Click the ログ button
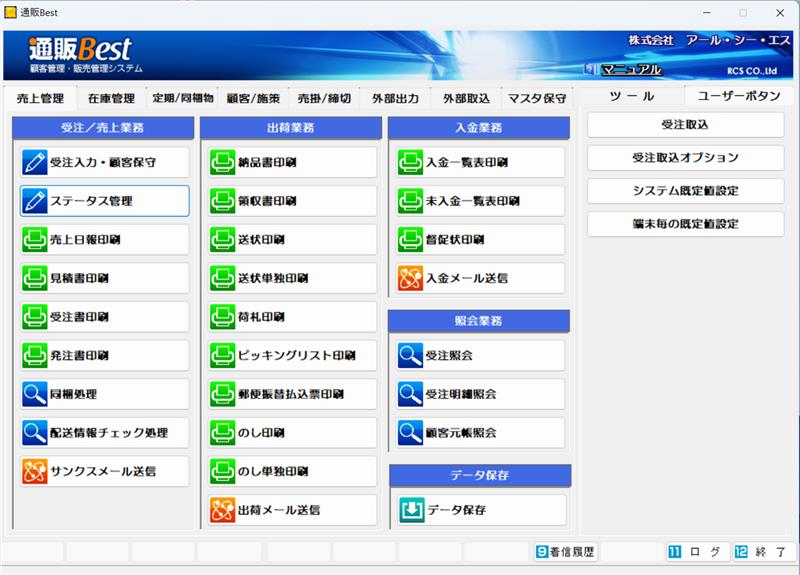Viewport: 800px width, 575px height. (697, 552)
